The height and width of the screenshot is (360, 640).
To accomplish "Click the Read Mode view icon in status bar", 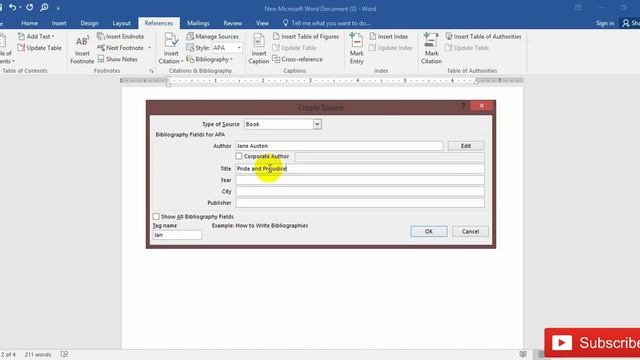I will coord(523,354).
